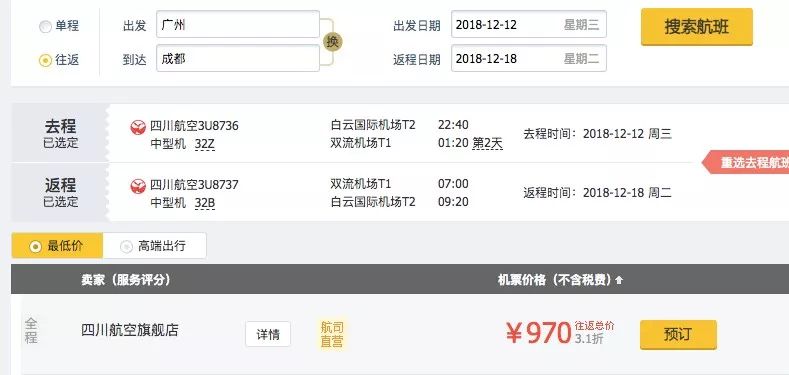The width and height of the screenshot is (789, 375).
Task: Click the 到达 city field showing 成都
Action: click(x=238, y=58)
